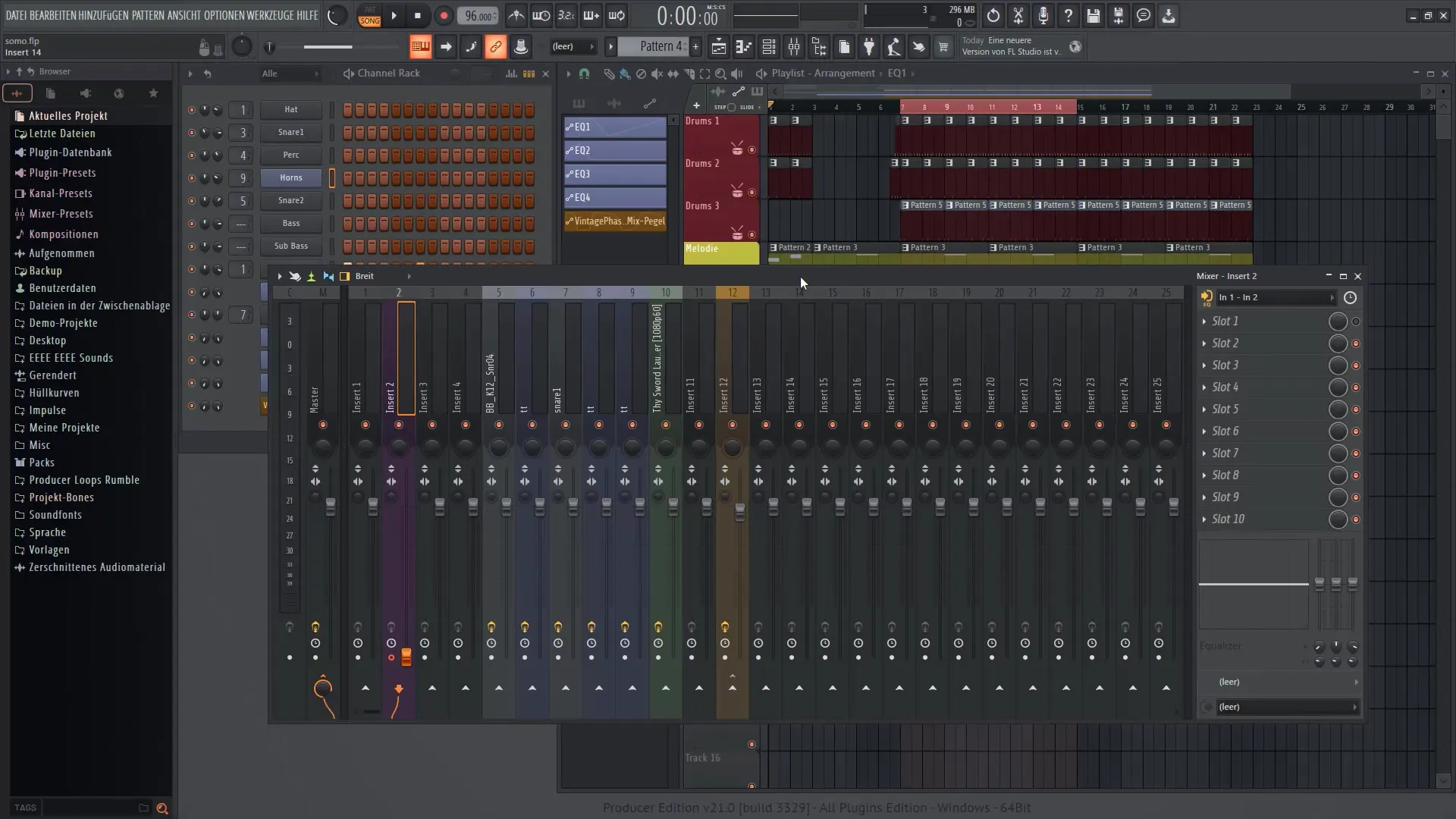This screenshot has height=819, width=1456.
Task: Click the Channel Rack pattern step icon
Action: [x=527, y=73]
